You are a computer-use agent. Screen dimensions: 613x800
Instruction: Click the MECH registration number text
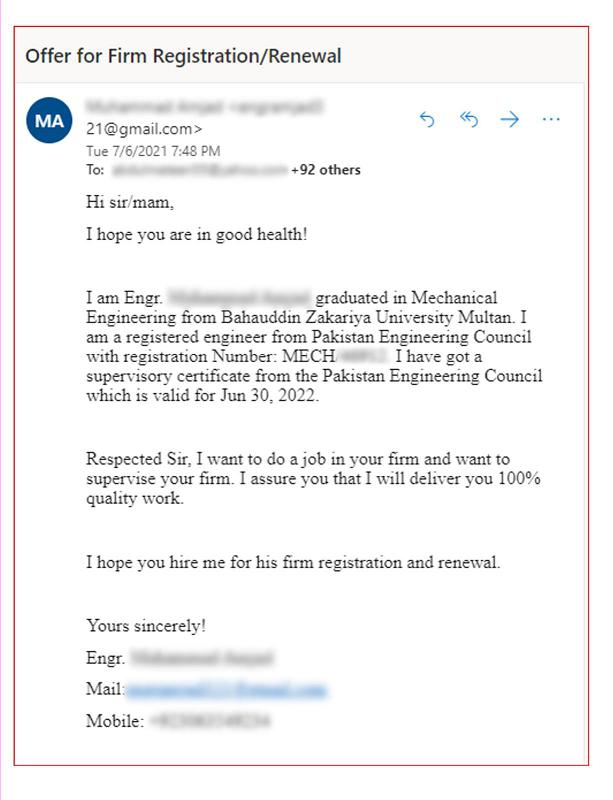click(x=335, y=356)
